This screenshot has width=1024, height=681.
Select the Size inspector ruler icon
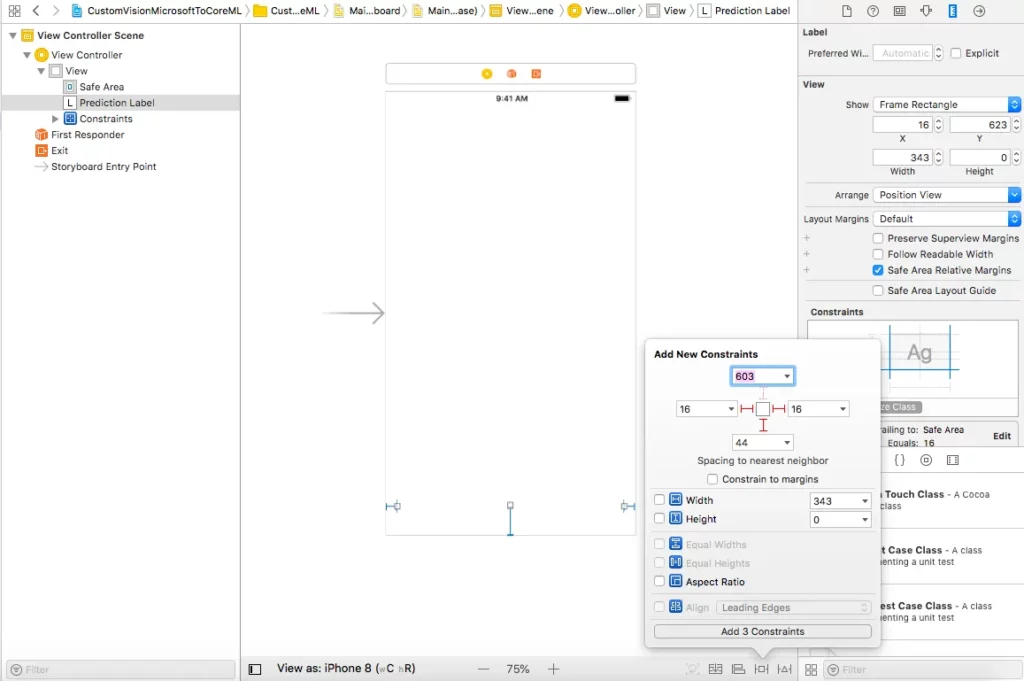click(952, 11)
